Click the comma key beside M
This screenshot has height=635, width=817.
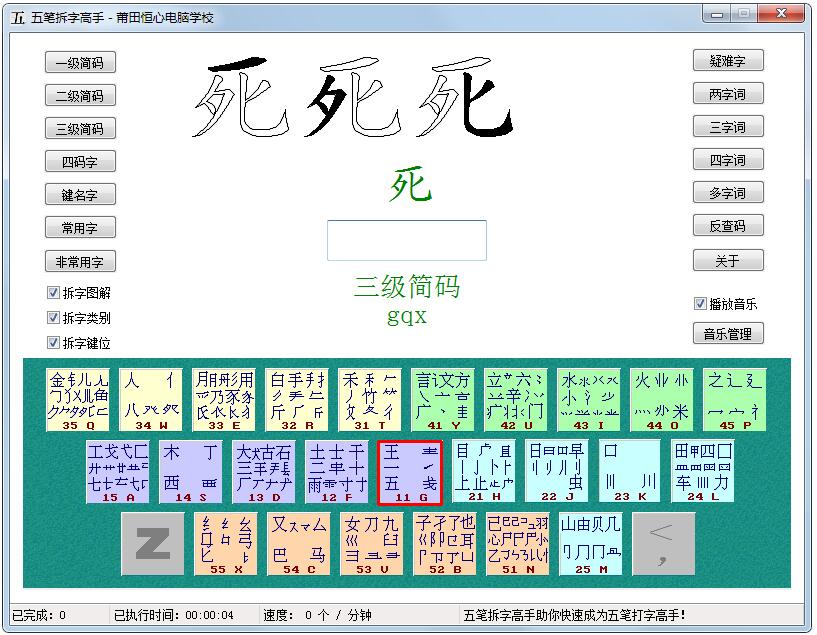663,545
